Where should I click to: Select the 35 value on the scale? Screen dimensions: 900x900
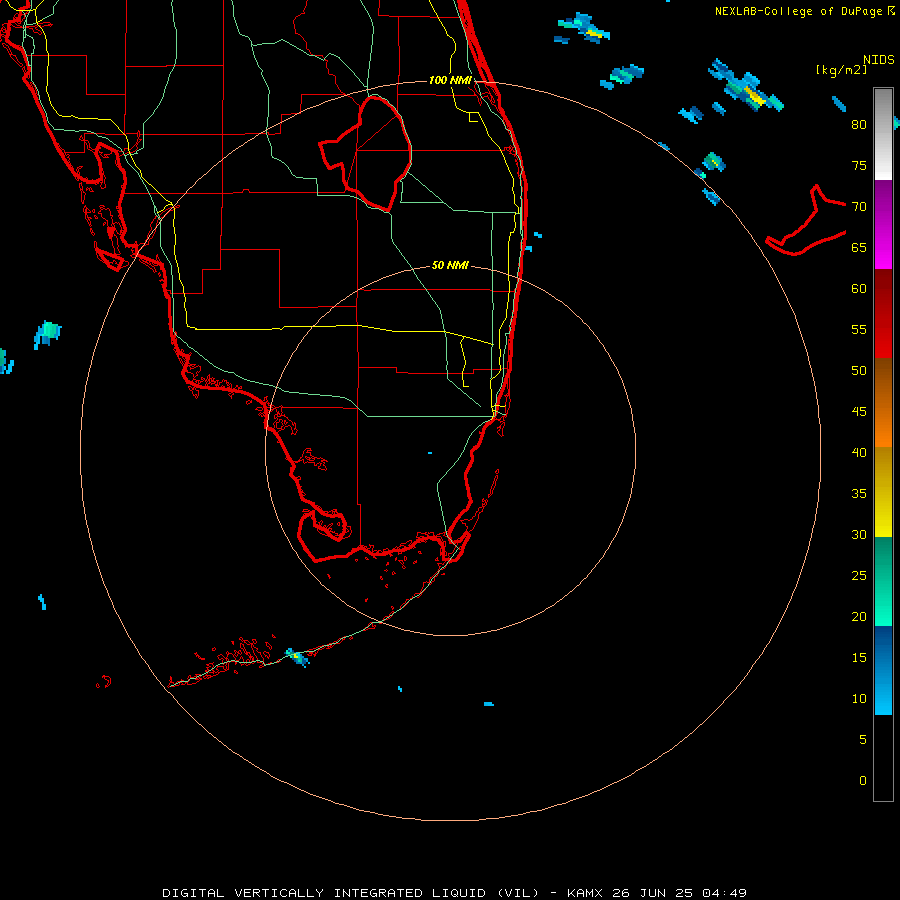[x=859, y=494]
